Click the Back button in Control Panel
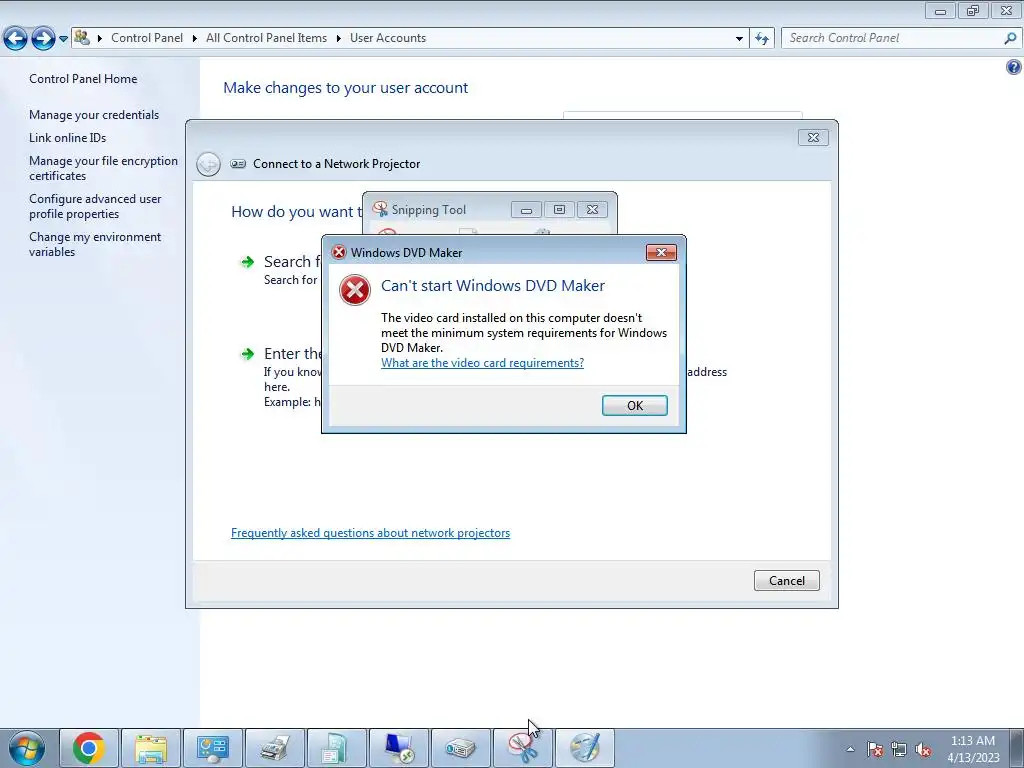 15,39
